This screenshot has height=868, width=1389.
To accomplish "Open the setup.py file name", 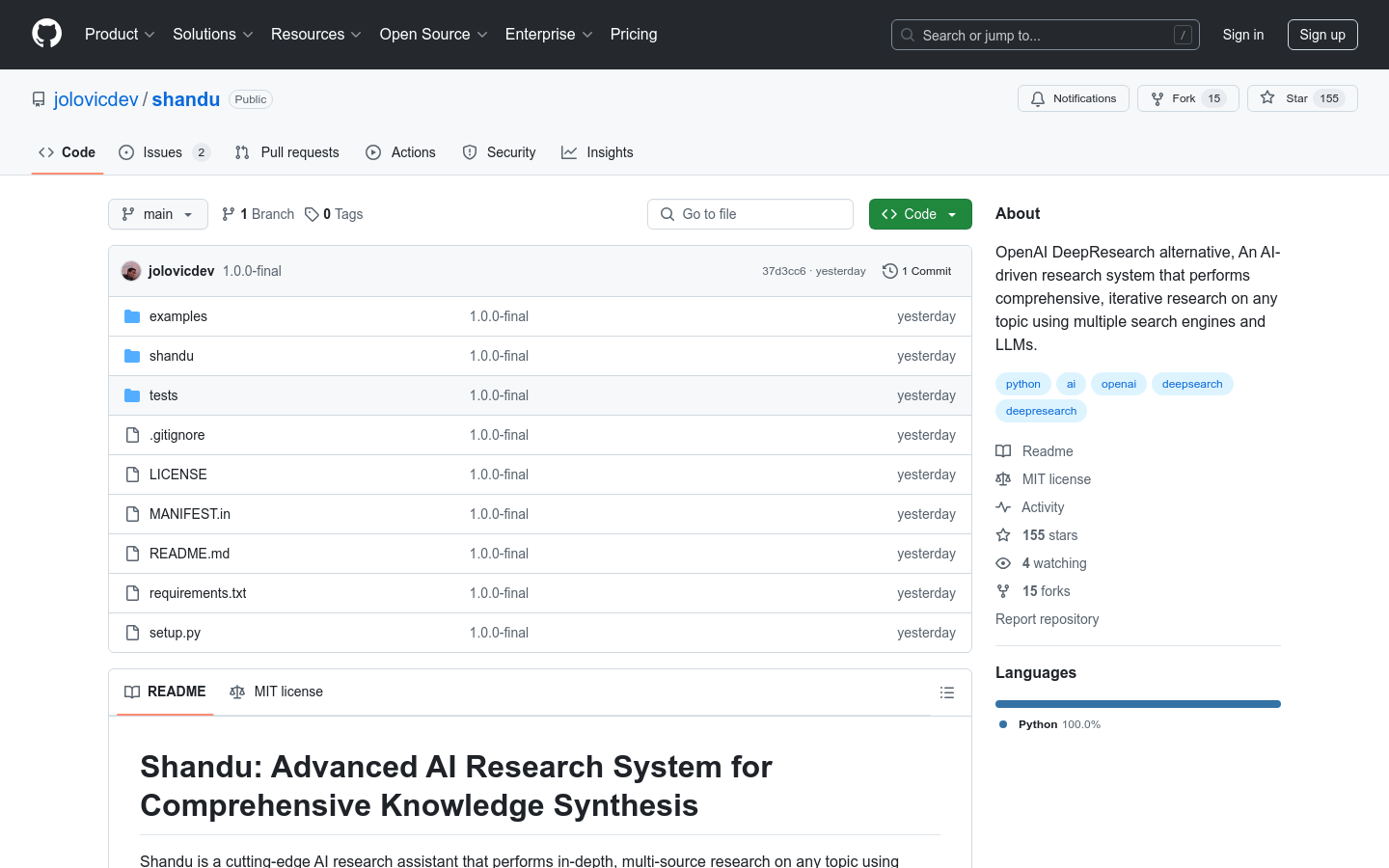I will tap(175, 633).
